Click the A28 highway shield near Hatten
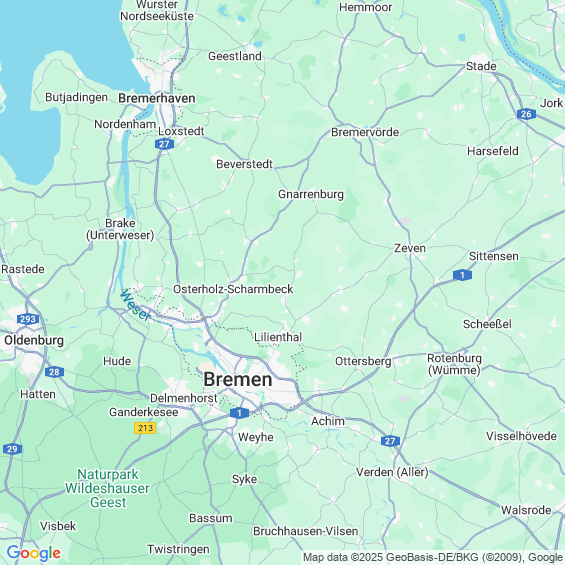This screenshot has width=565, height=565. click(x=54, y=372)
